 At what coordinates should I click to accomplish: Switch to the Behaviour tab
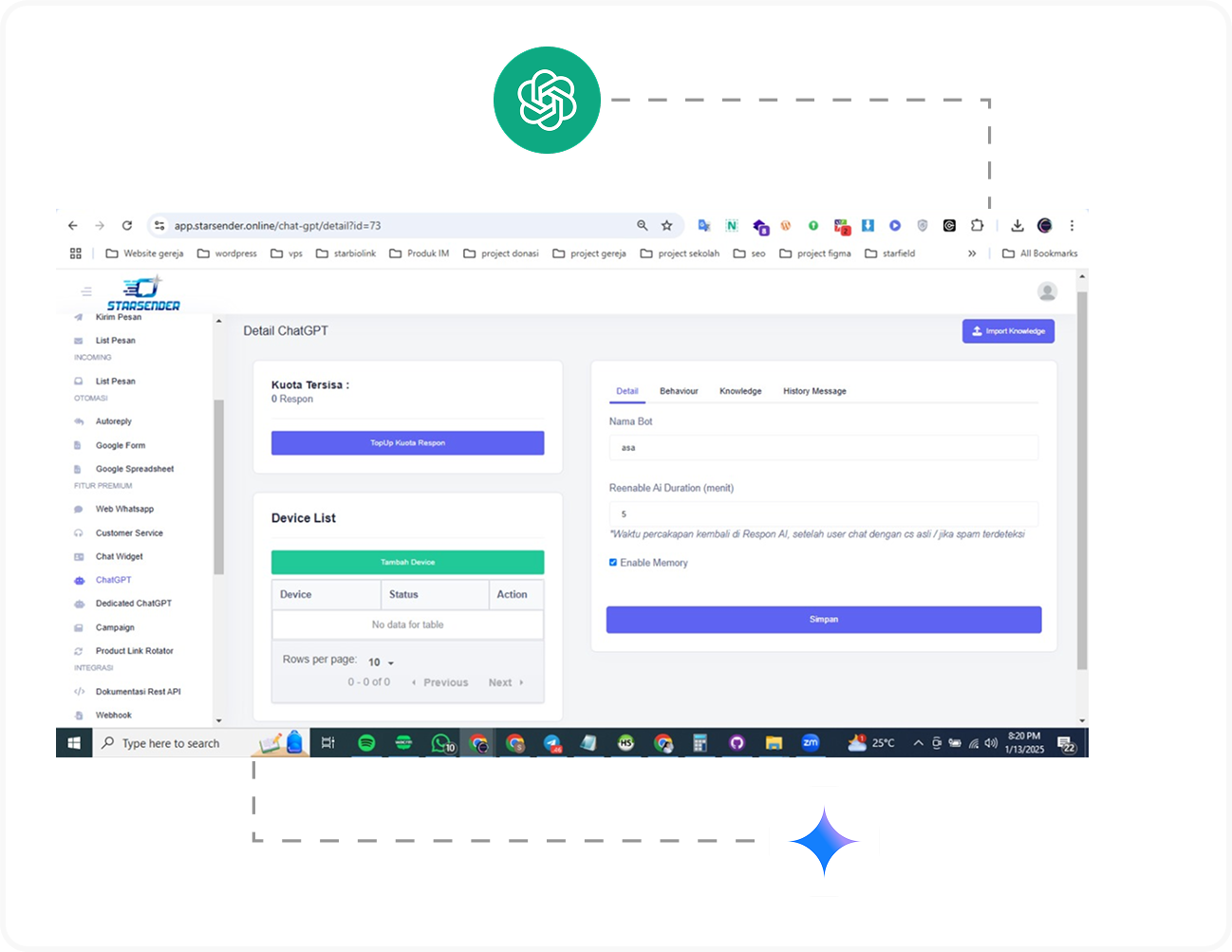pyautogui.click(x=679, y=391)
